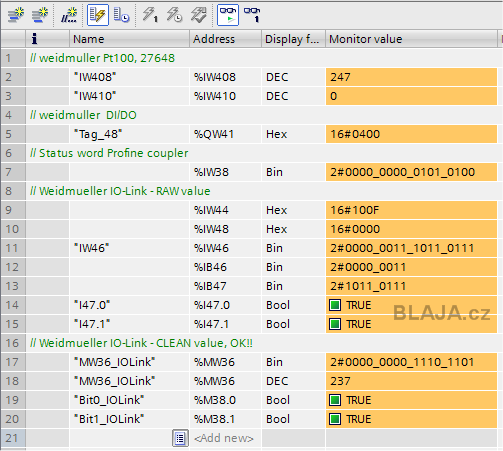Screen dimensions: 503x451
Task: Select the TRUE indicator for I47.0
Action: pyautogui.click(x=350, y=305)
